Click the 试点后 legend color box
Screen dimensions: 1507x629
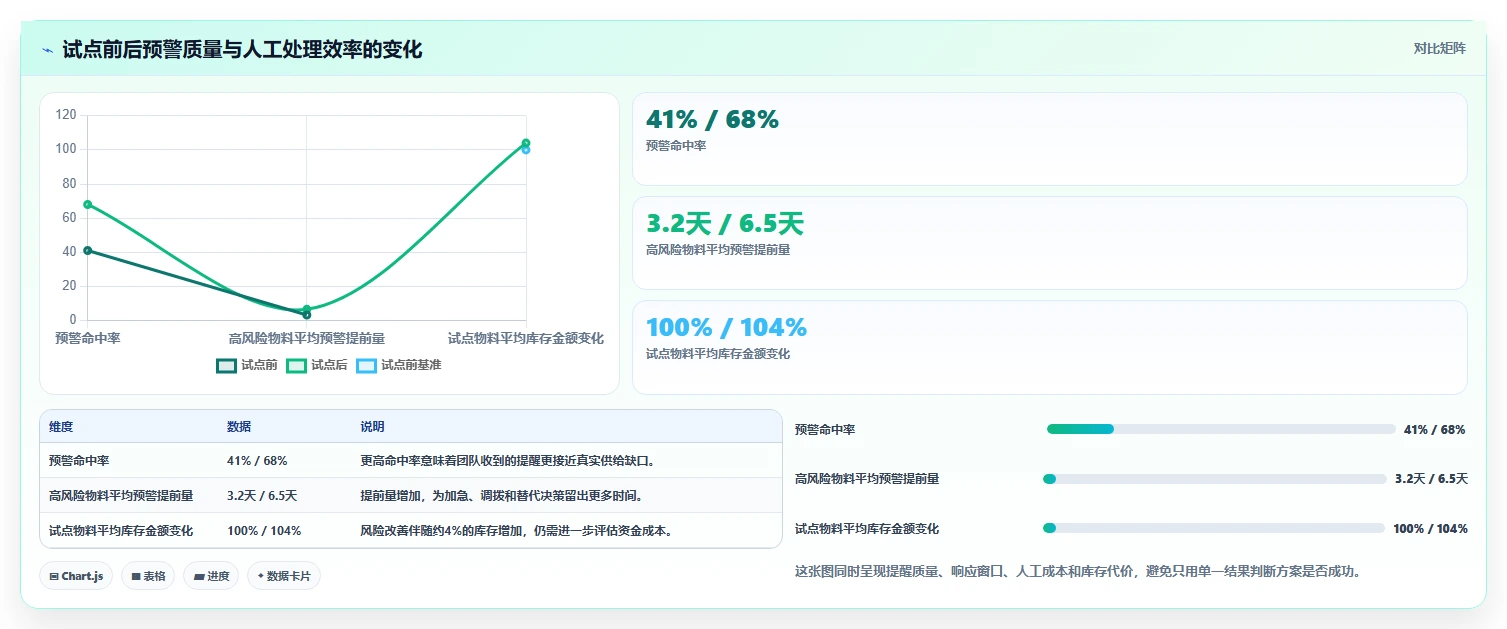pos(296,365)
